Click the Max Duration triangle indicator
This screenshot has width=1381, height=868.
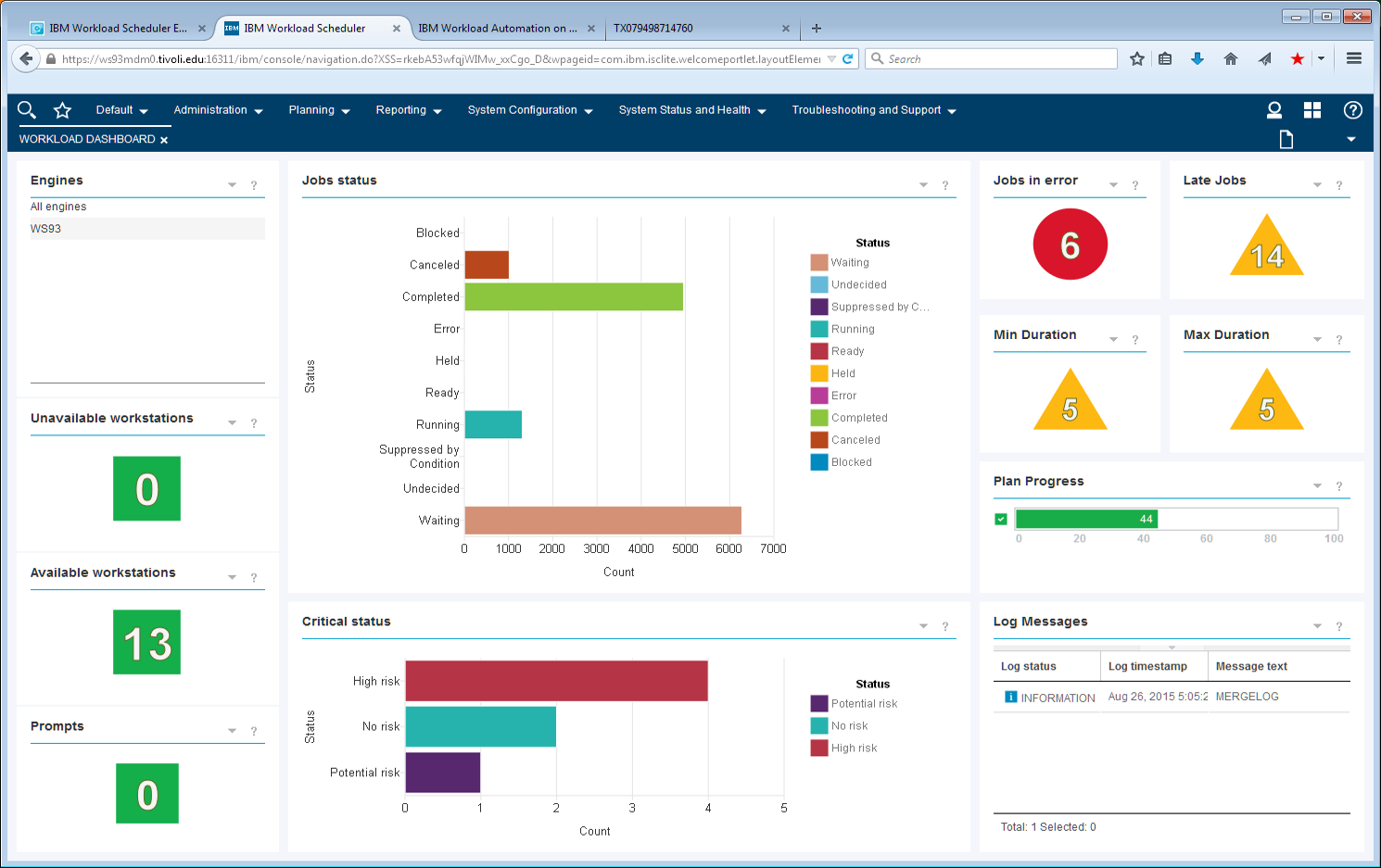1267,400
